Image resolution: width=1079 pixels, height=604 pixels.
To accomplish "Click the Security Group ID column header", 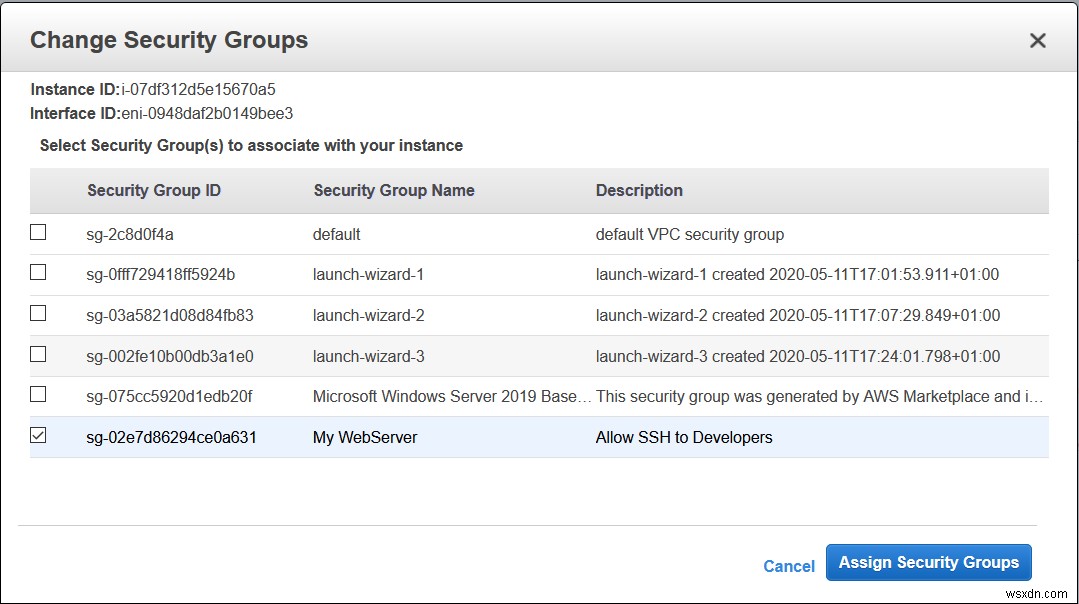I will point(154,190).
